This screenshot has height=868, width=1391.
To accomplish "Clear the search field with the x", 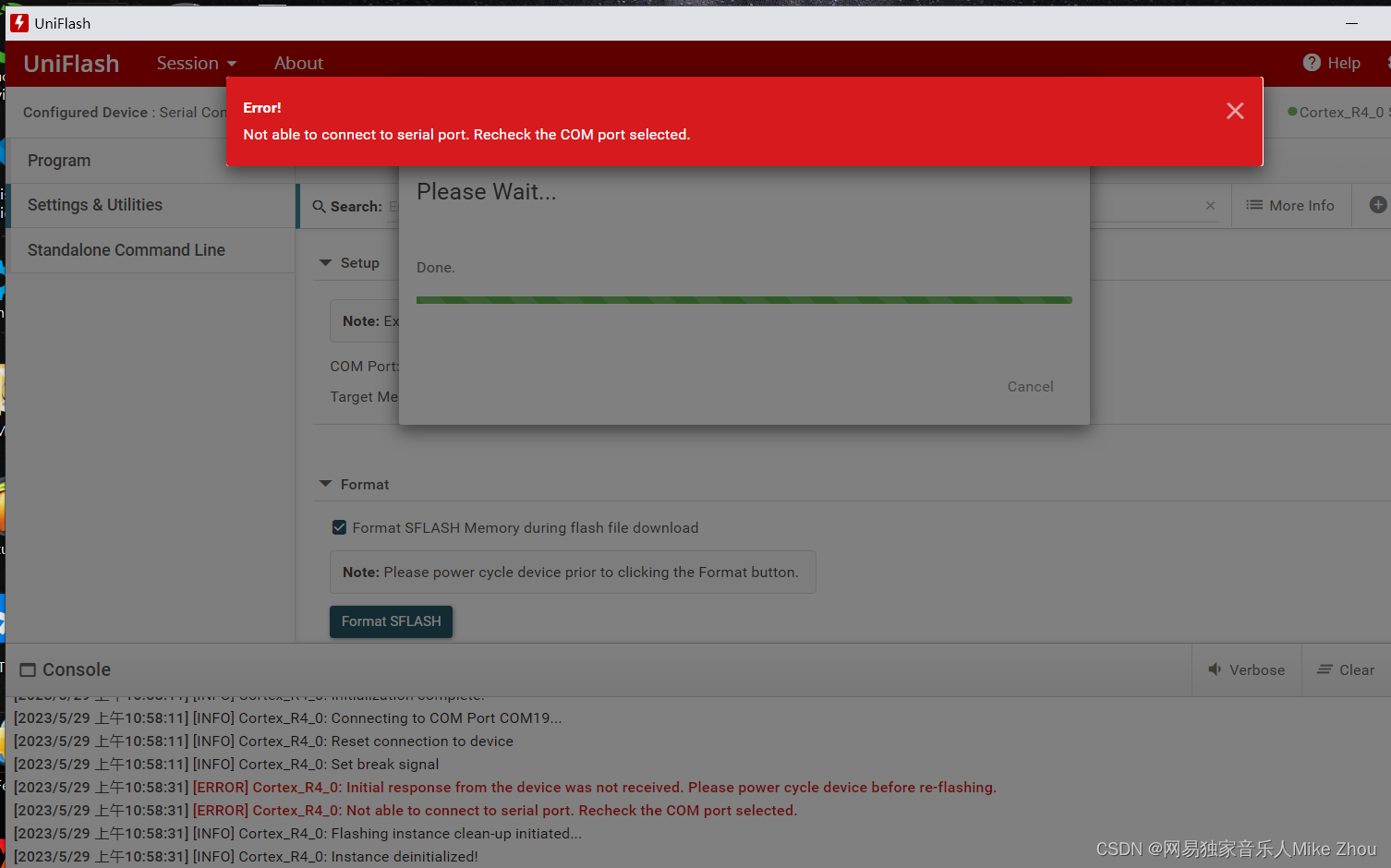I will coord(1210,206).
